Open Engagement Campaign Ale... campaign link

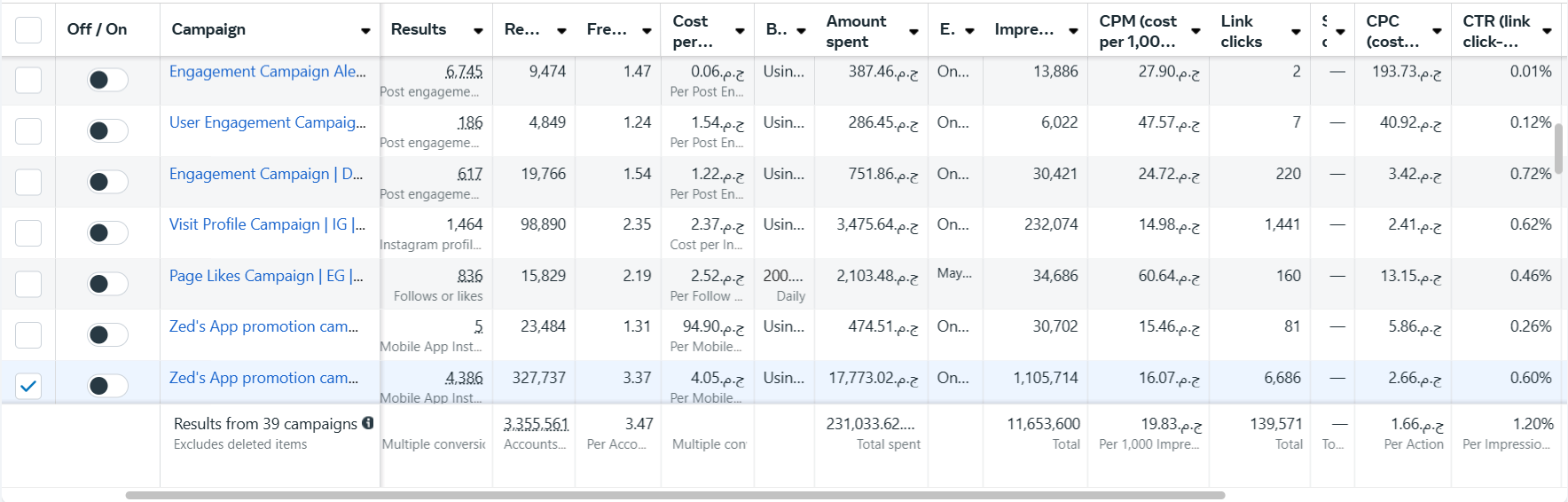(x=267, y=72)
